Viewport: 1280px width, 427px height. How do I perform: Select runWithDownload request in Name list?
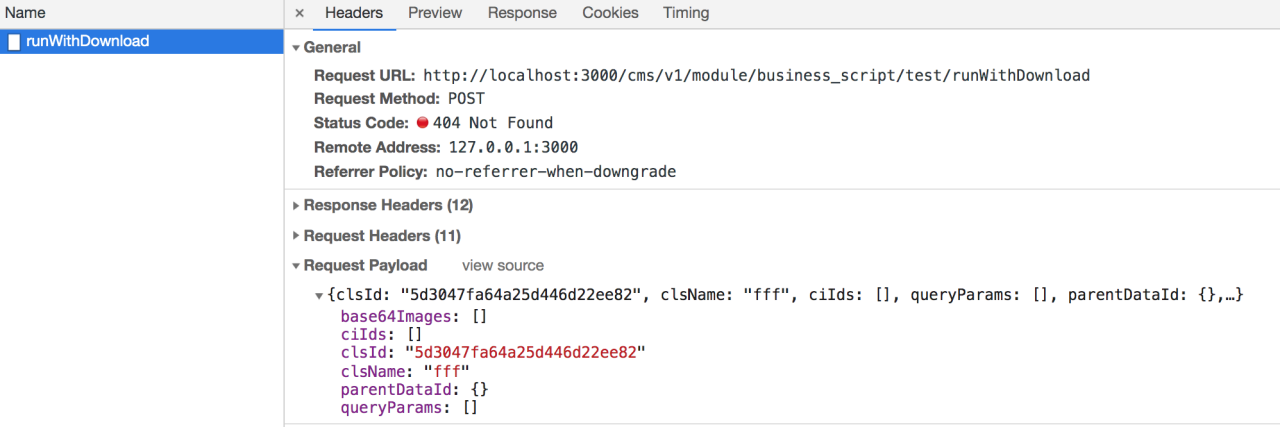point(88,42)
